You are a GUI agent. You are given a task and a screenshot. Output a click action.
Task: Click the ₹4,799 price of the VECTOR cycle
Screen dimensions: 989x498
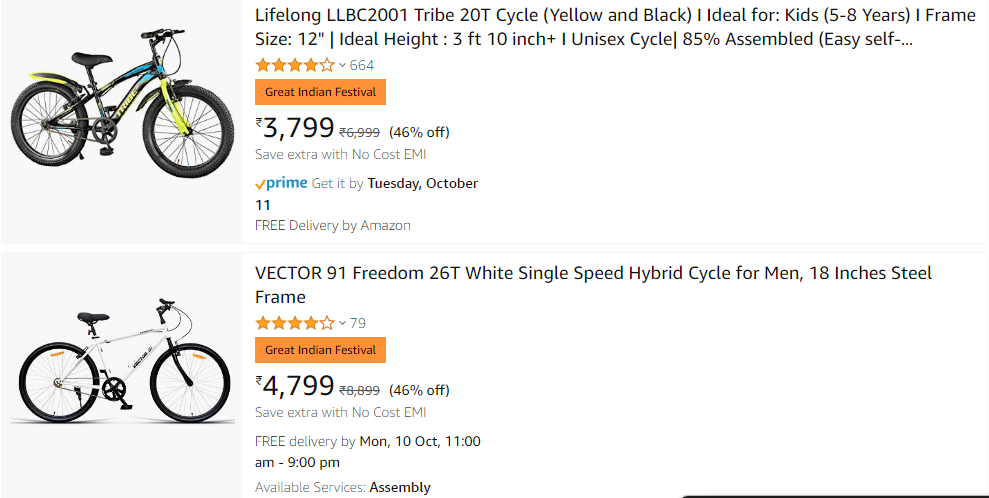pos(295,387)
